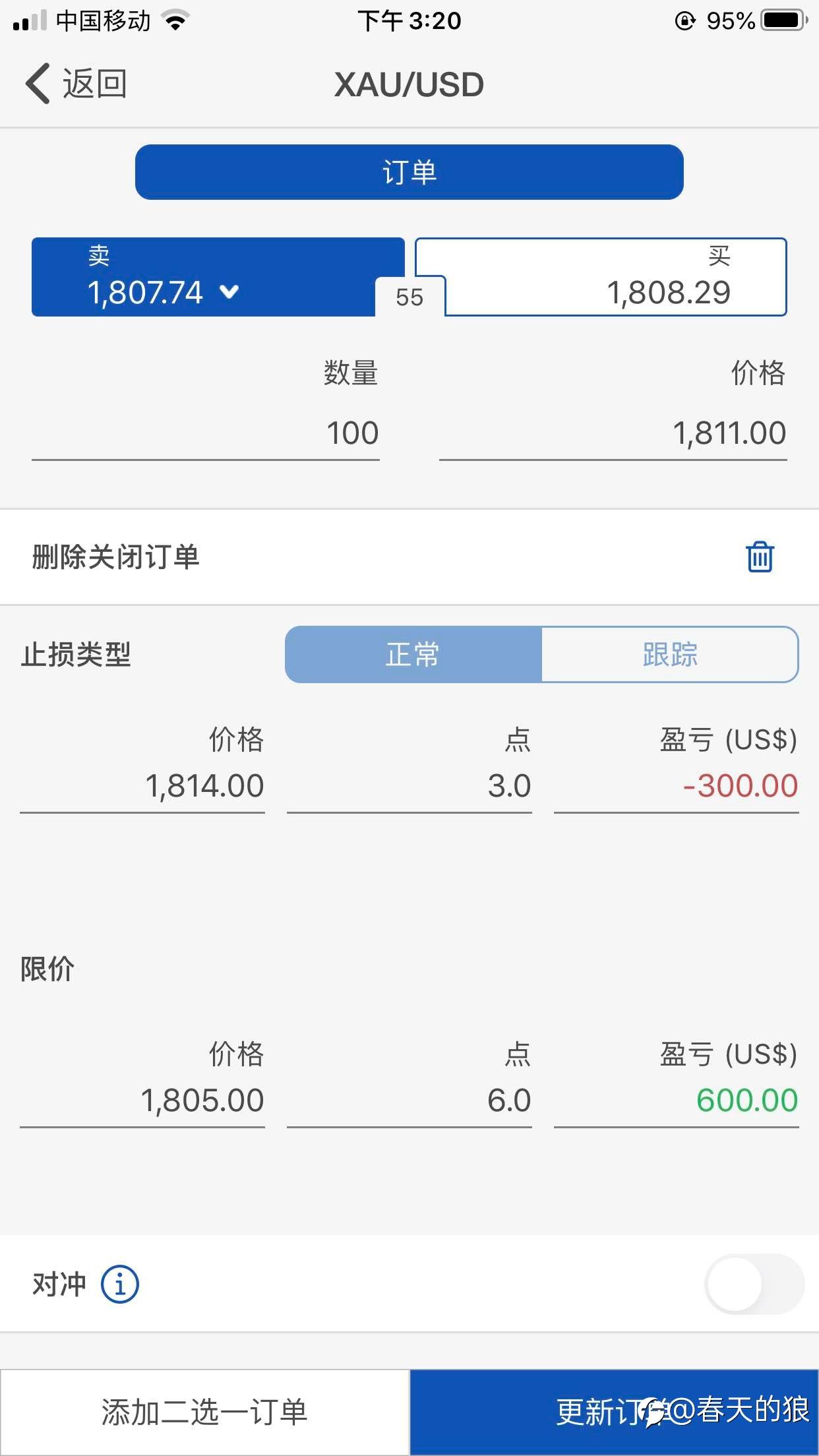
Task: Tap the rotation lock status icon
Action: 684,21
